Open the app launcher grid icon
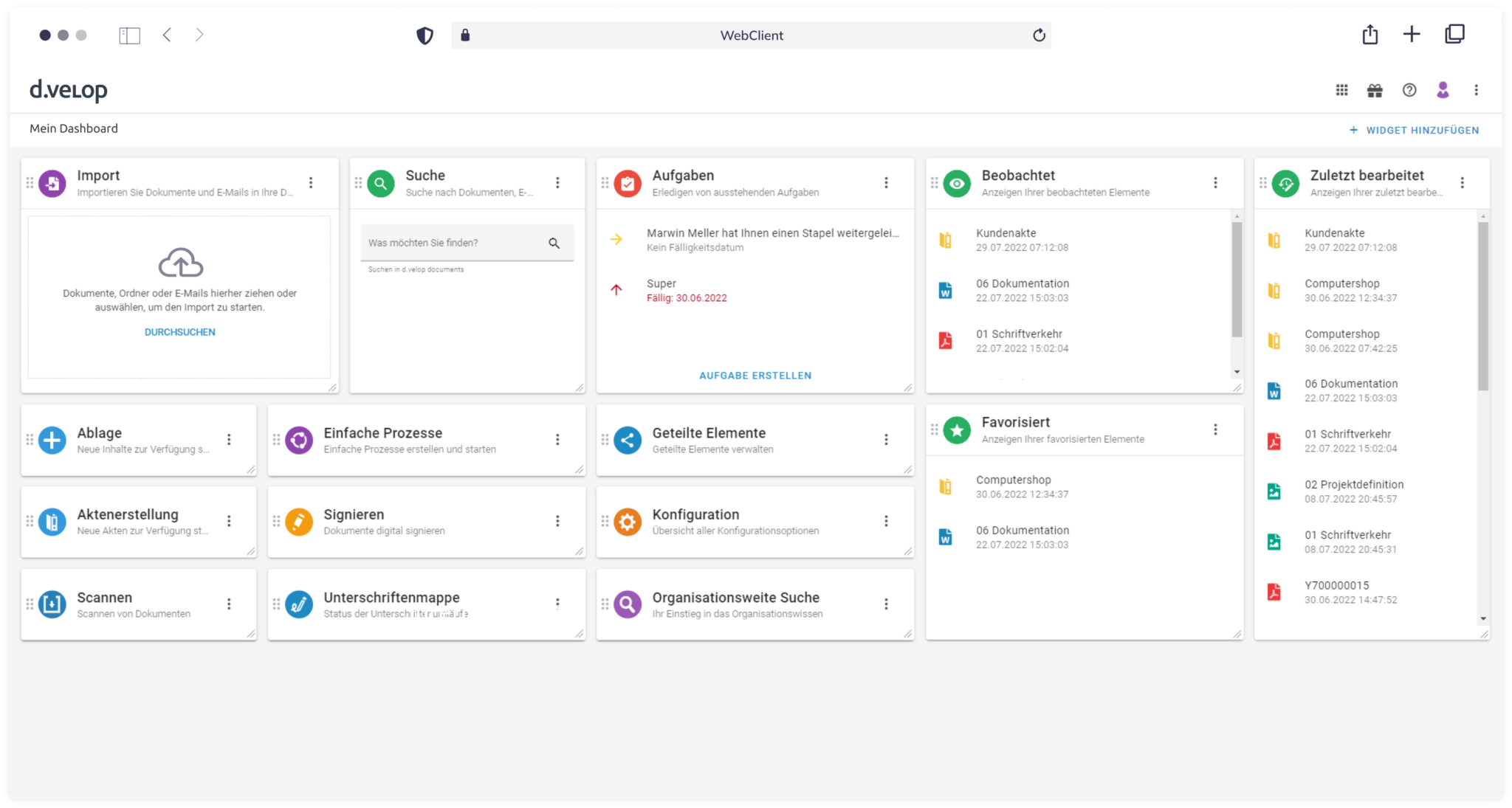Viewport: 1512px width, 808px height. [x=1341, y=90]
